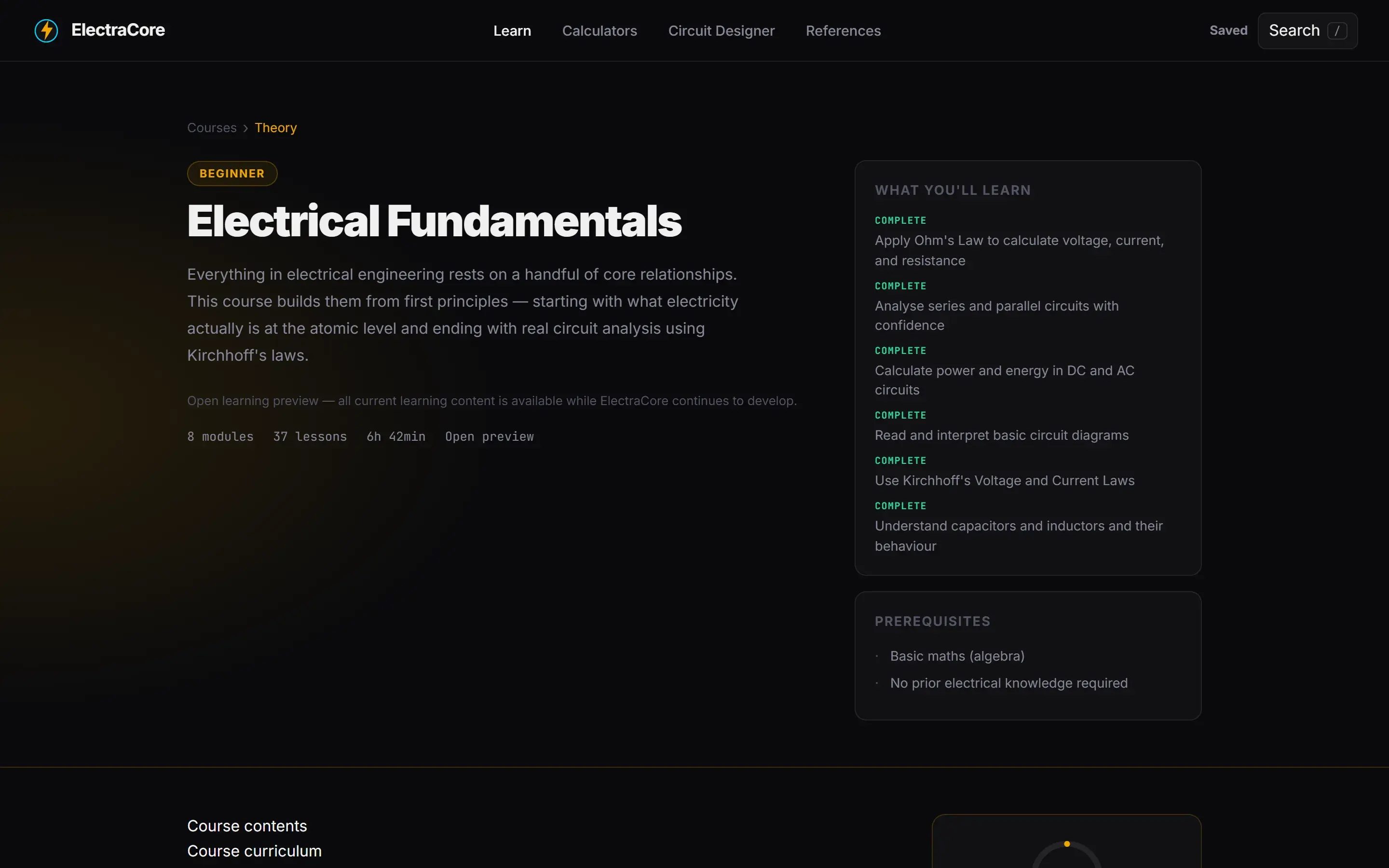This screenshot has width=1389, height=868.
Task: Click the breadcrumb chevron separator after Courses
Action: click(x=245, y=128)
